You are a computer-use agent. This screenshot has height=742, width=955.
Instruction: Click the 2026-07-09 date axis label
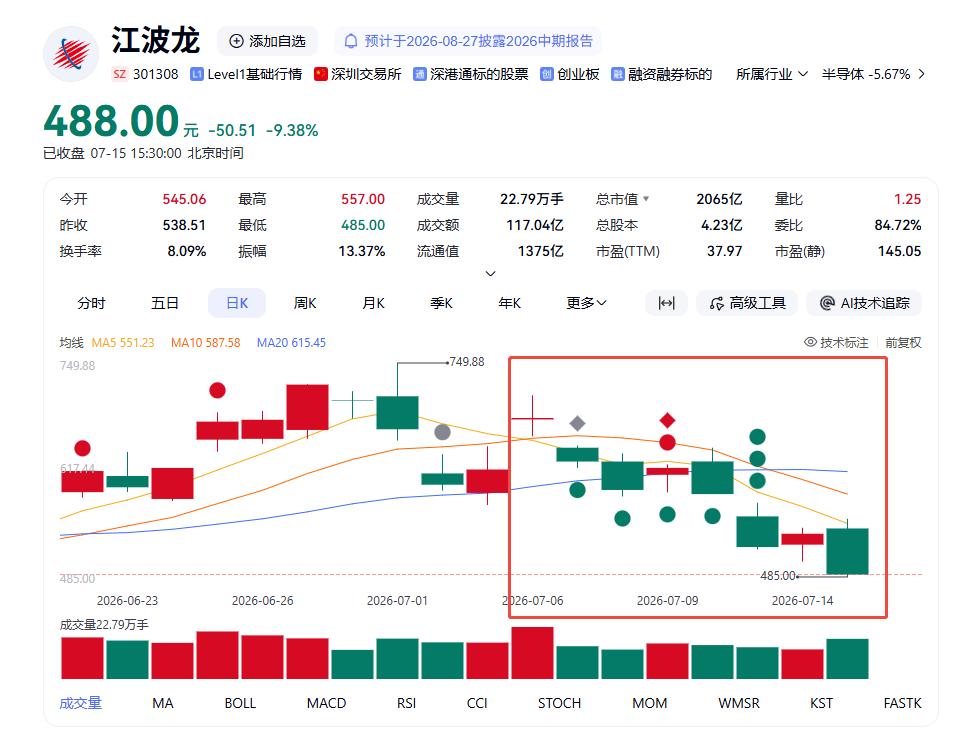click(668, 601)
